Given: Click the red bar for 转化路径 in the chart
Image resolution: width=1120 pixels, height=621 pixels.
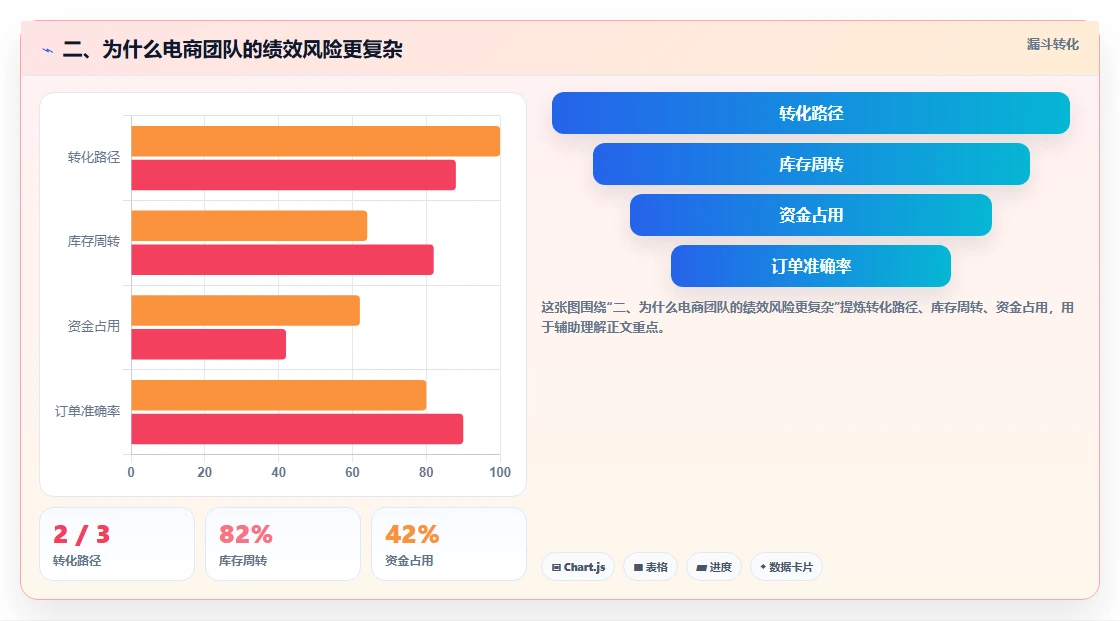Looking at the screenshot, I should [x=294, y=175].
